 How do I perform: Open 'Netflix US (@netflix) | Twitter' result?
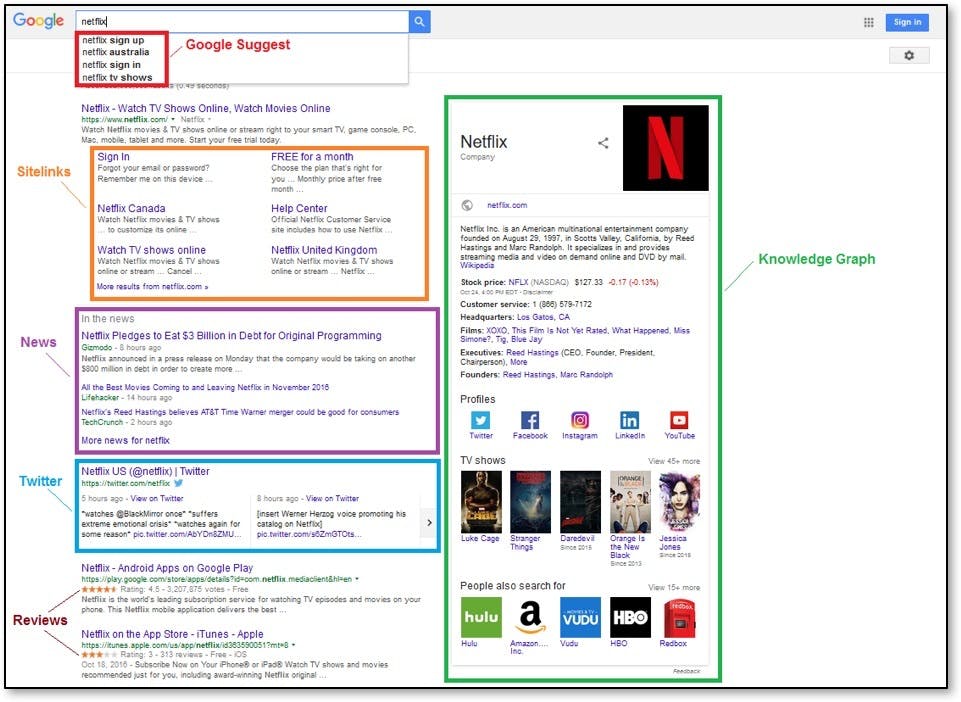tap(145, 471)
